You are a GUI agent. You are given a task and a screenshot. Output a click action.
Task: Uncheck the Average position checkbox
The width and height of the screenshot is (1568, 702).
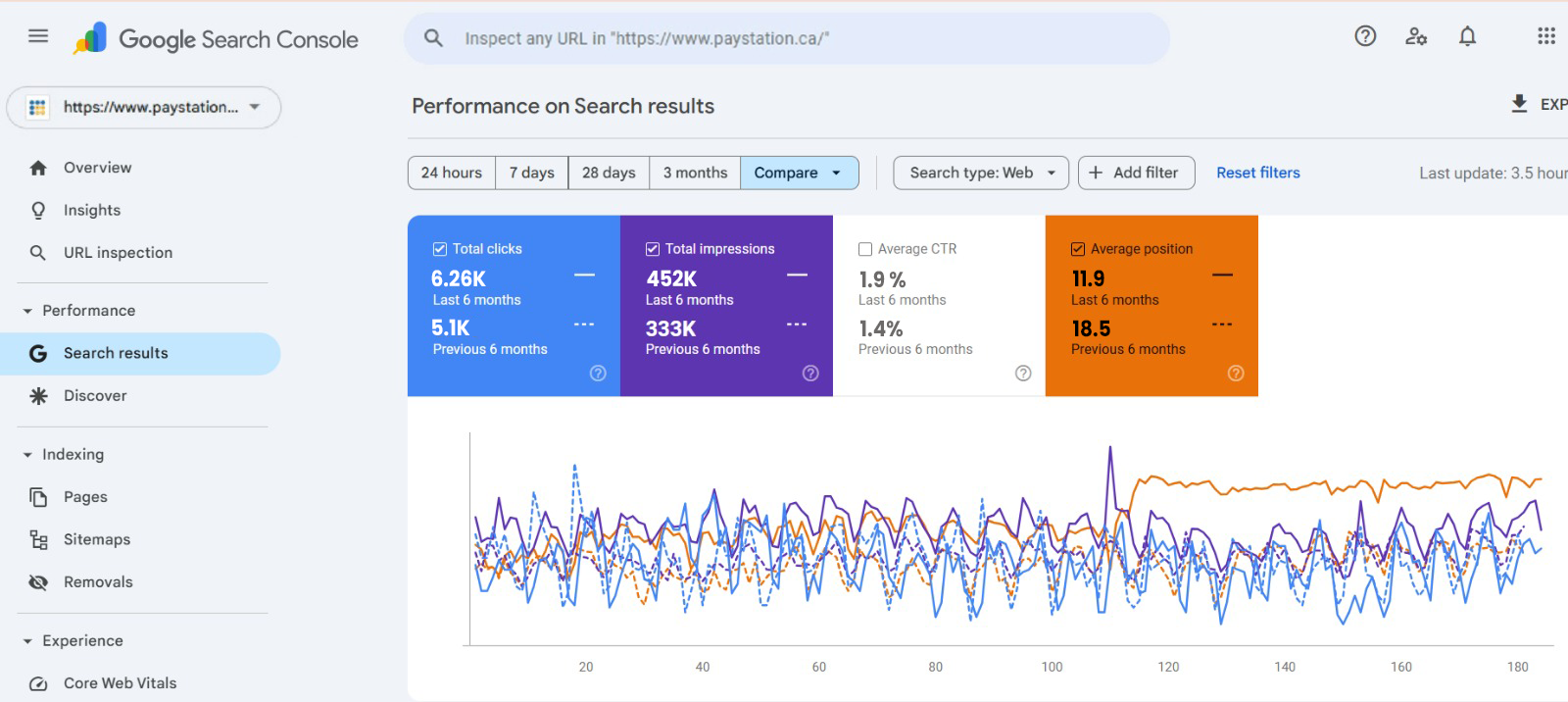point(1078,249)
